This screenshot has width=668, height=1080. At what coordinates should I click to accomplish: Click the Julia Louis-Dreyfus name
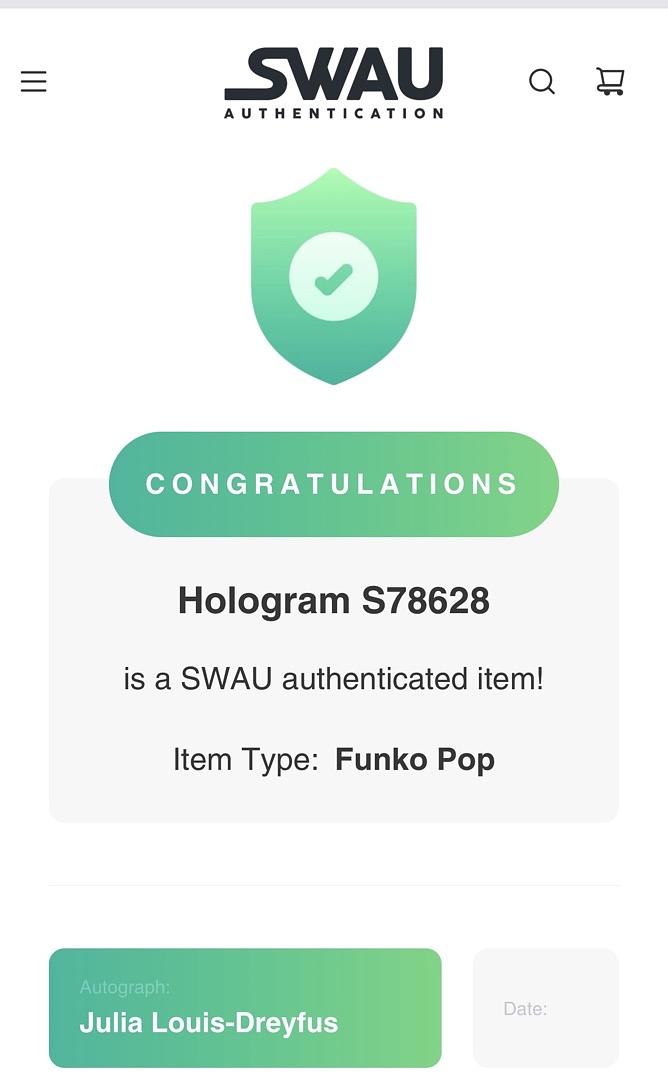[209, 1023]
